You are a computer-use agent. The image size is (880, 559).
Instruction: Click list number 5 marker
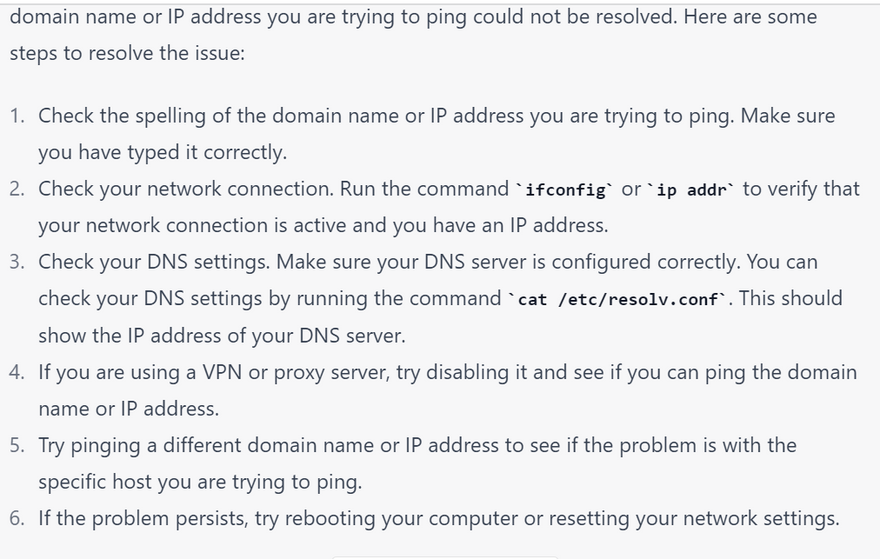click(16, 446)
